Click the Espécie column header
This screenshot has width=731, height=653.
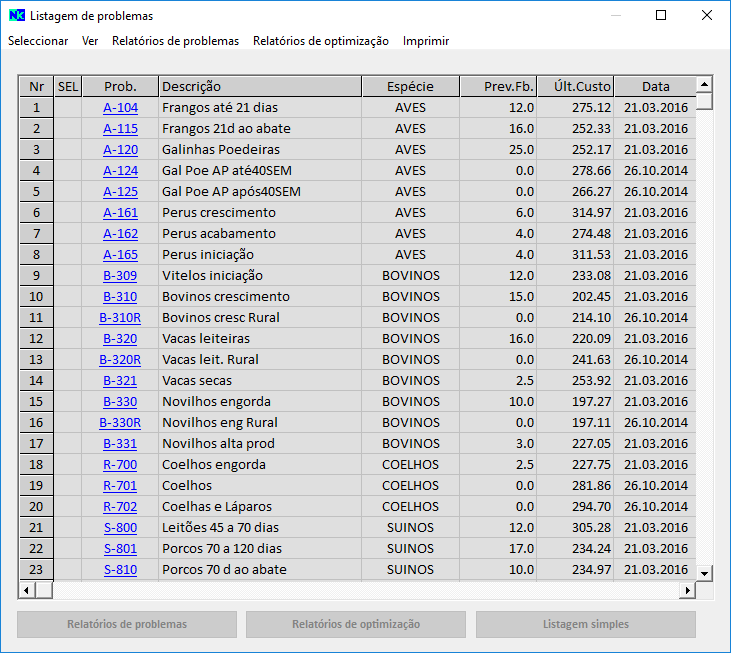[x=410, y=87]
